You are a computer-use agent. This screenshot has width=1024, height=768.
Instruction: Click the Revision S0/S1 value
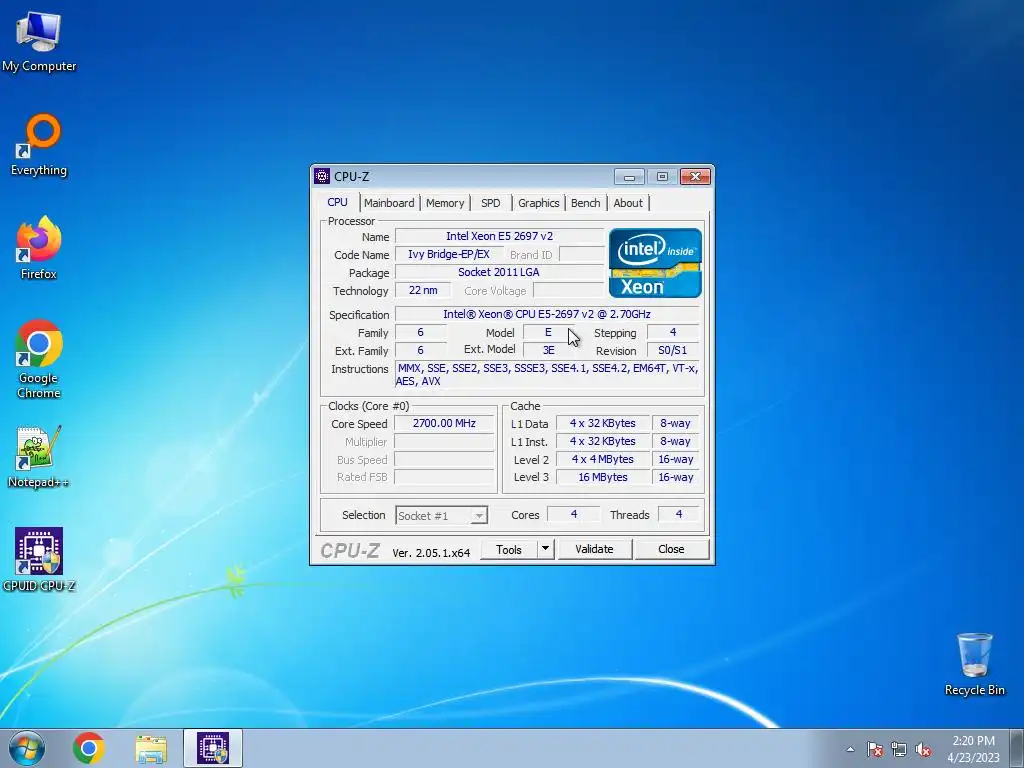[x=673, y=351]
